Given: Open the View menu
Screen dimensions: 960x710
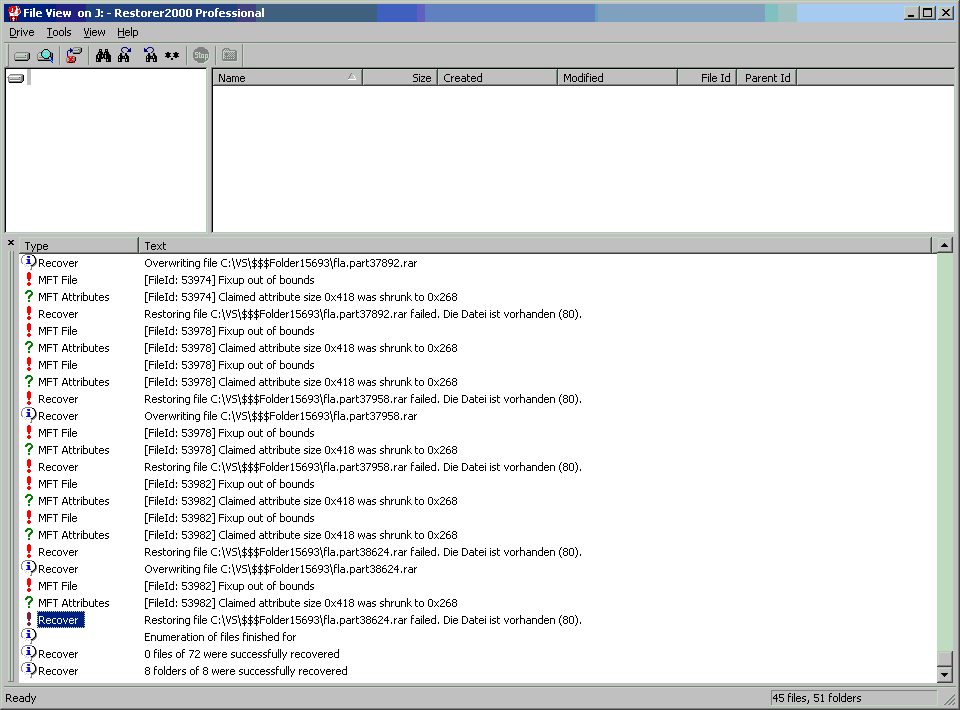Looking at the screenshot, I should click(94, 32).
